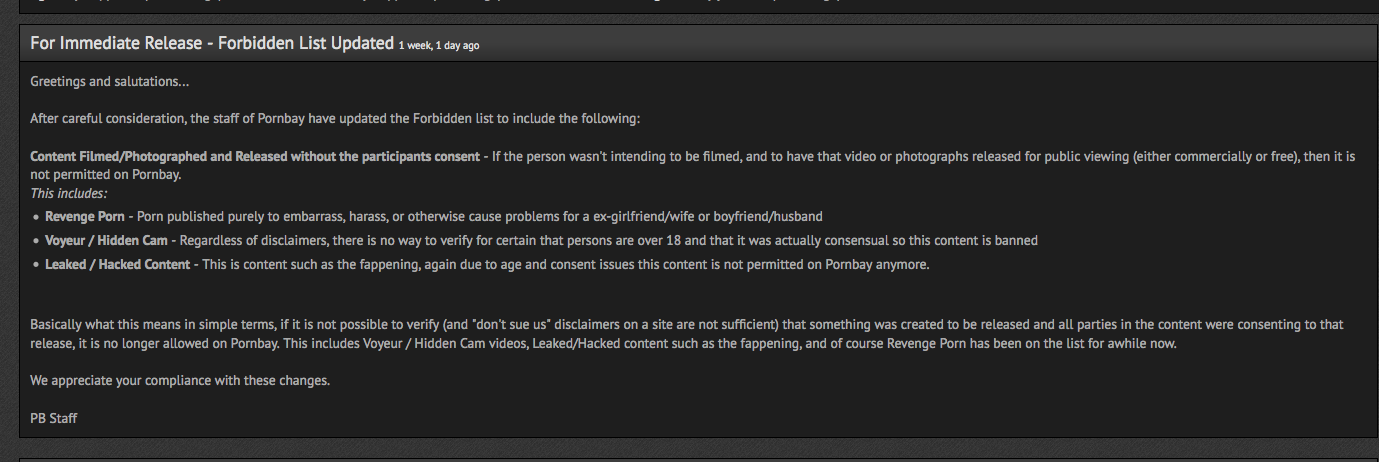
Task: Click the '1 week, 1 day ago' timestamp
Action: pyautogui.click(x=439, y=46)
